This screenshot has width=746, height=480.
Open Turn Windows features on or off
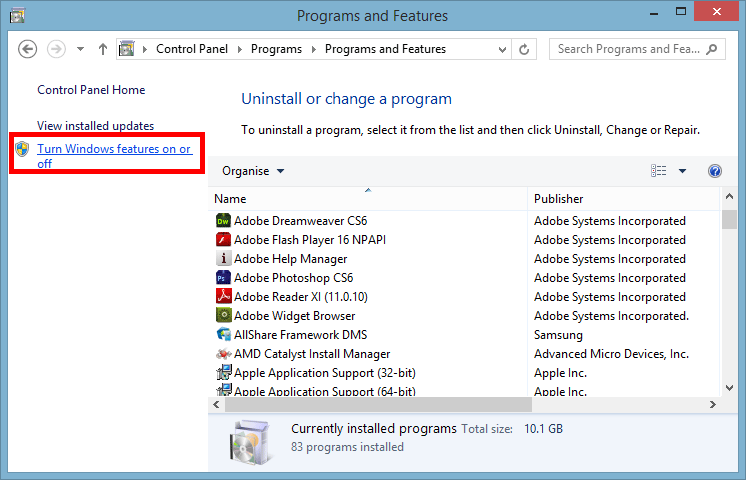114,156
